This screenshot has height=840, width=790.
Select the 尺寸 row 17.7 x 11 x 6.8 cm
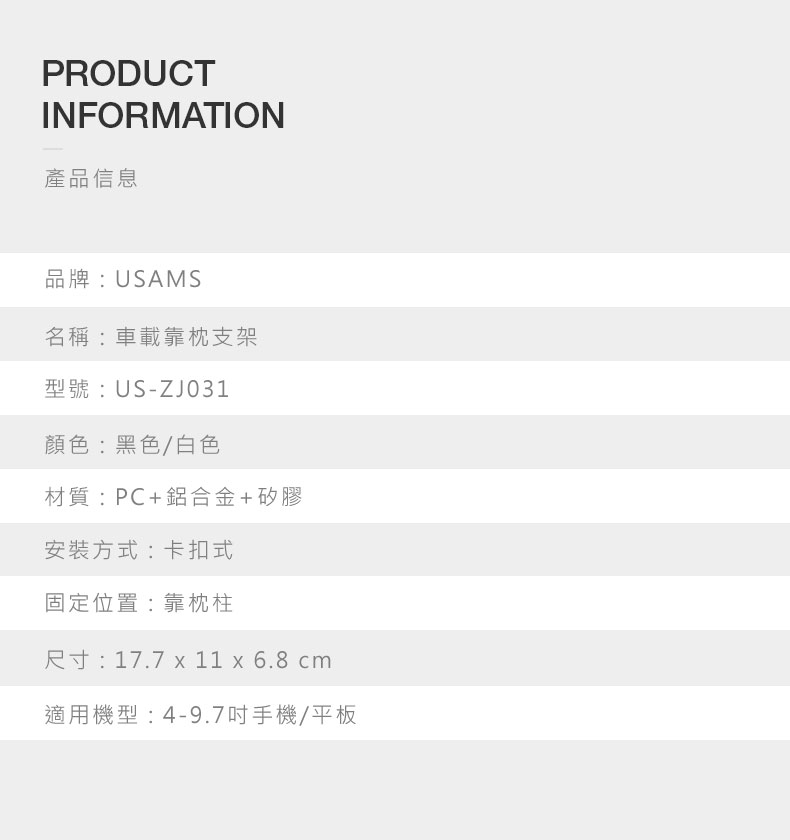point(395,658)
